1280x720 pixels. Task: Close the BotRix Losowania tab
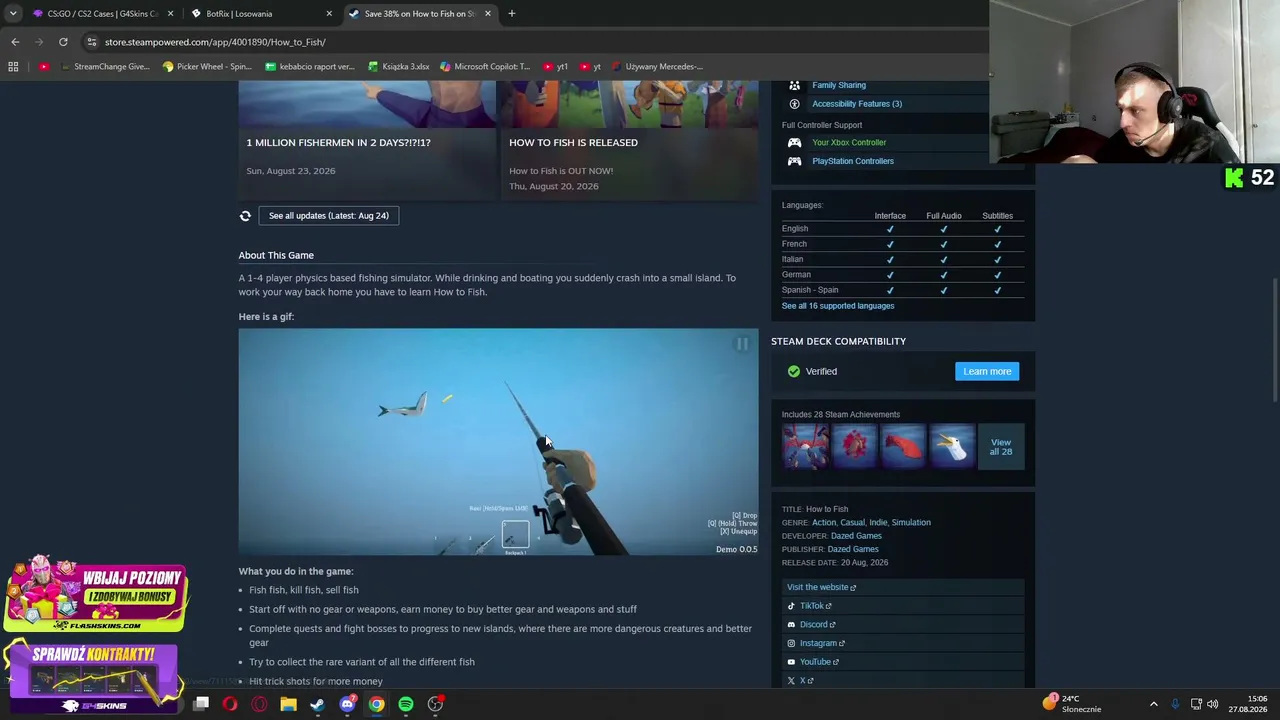tap(329, 14)
